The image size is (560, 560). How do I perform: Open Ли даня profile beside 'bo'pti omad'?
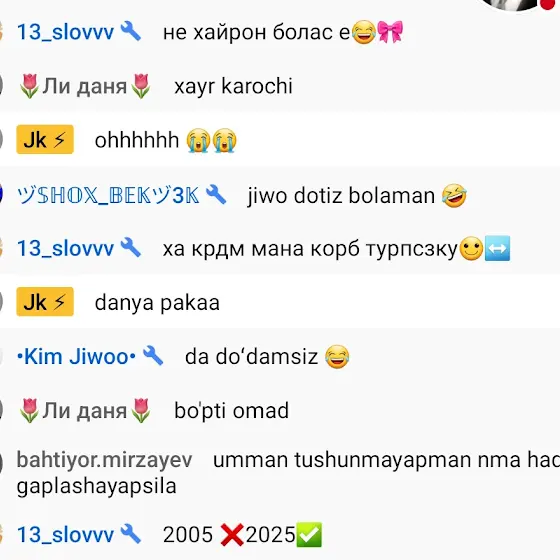point(85,411)
